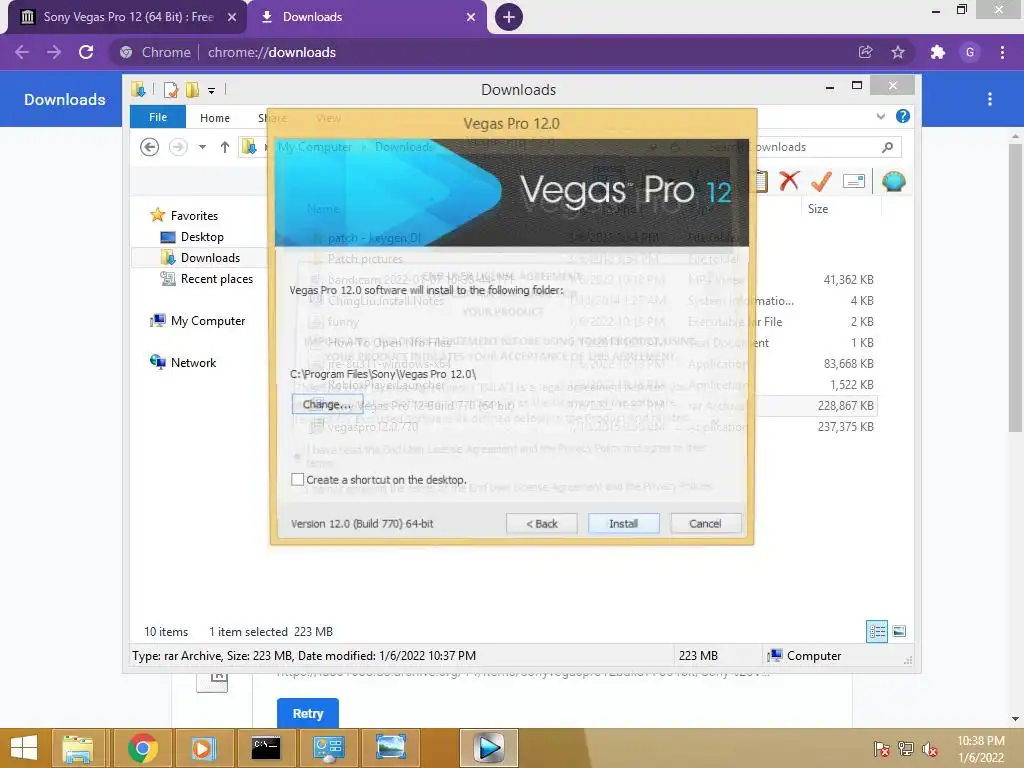Open the File tab in Downloads explorer
The image size is (1024, 768).
[158, 118]
